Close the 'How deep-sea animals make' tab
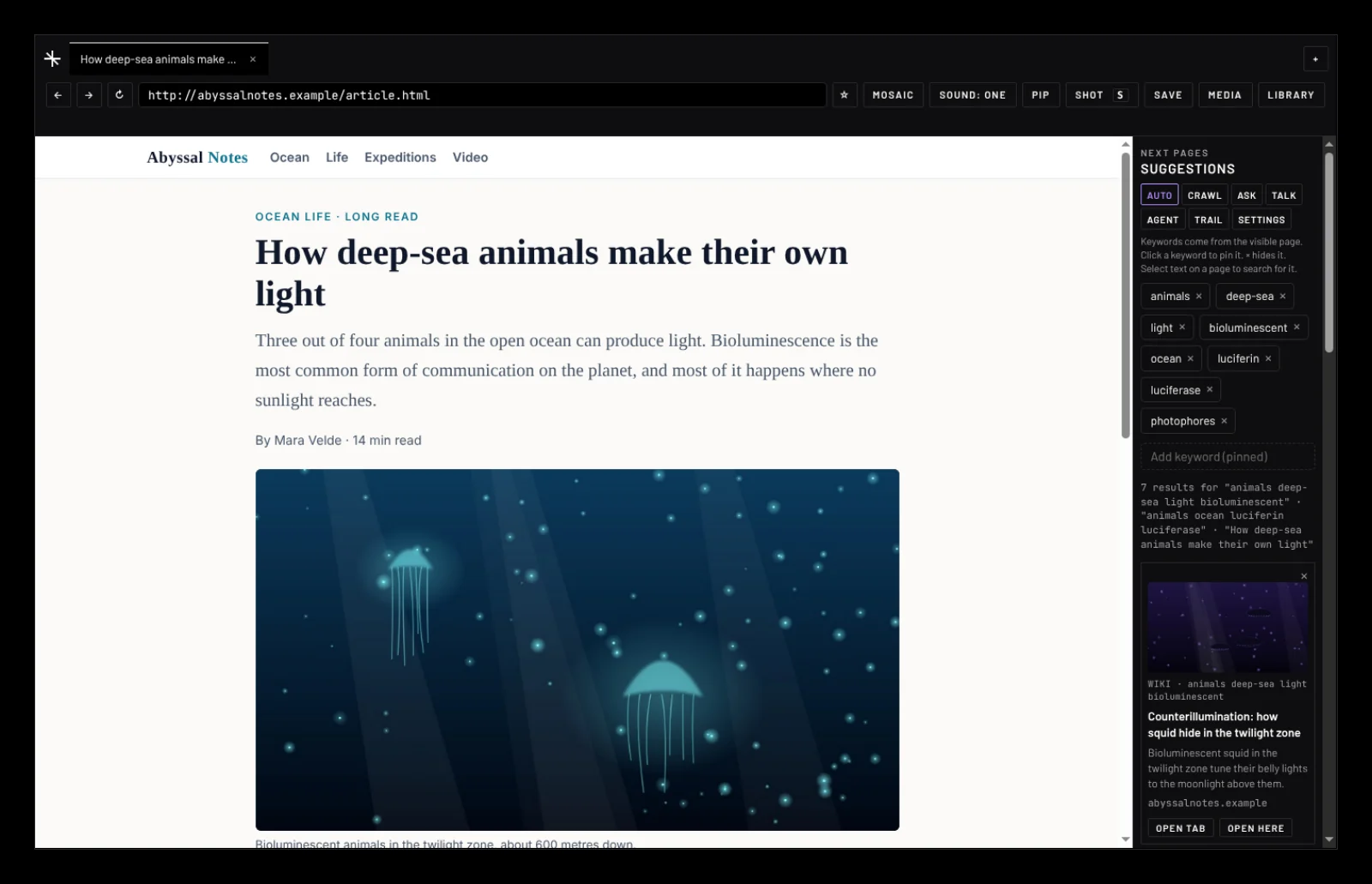 (x=253, y=59)
